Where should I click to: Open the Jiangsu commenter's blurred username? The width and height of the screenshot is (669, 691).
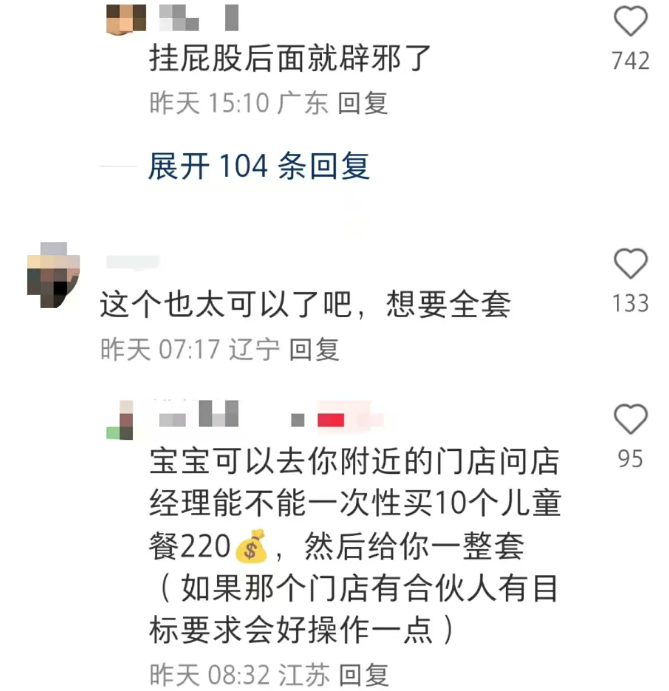pos(198,413)
